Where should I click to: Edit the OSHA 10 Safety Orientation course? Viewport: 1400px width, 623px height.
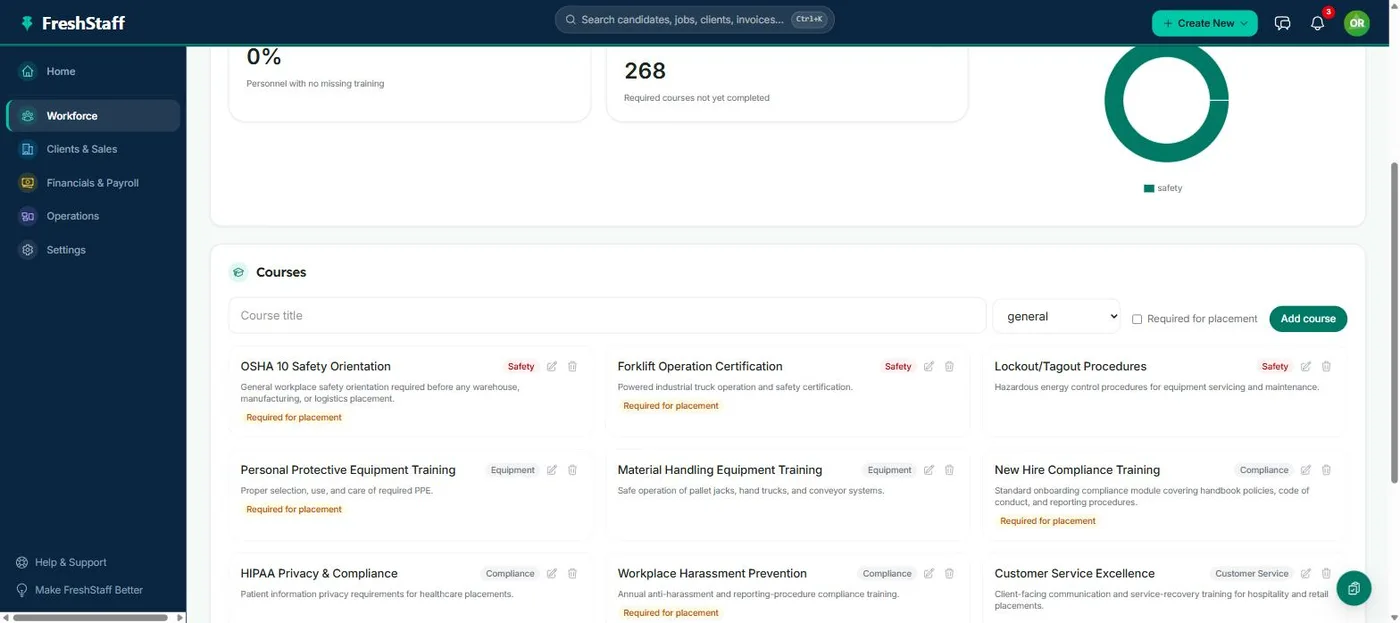[552, 367]
